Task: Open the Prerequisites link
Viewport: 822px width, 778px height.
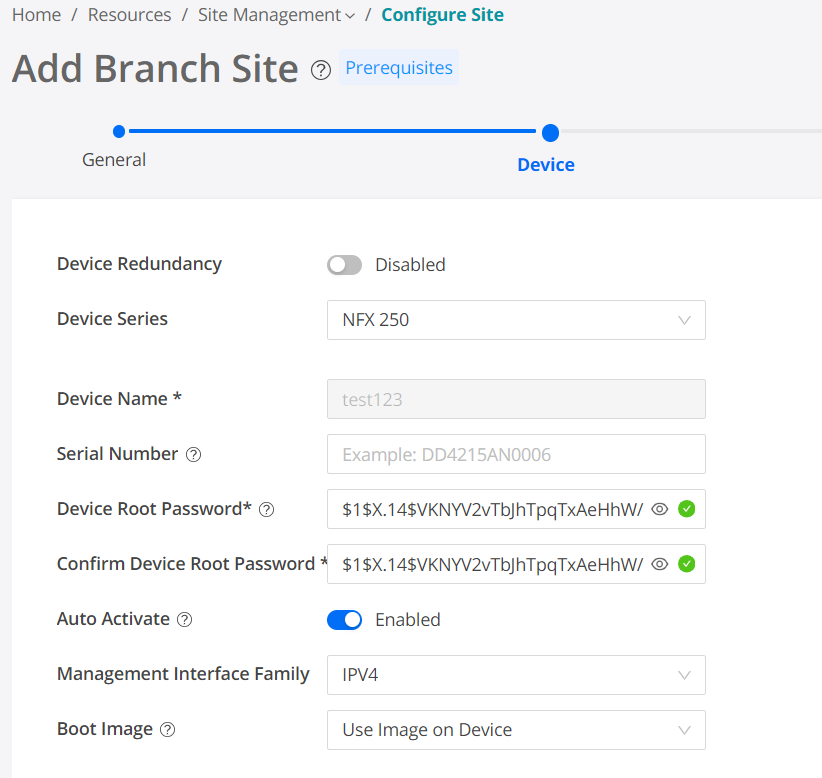Action: click(399, 68)
